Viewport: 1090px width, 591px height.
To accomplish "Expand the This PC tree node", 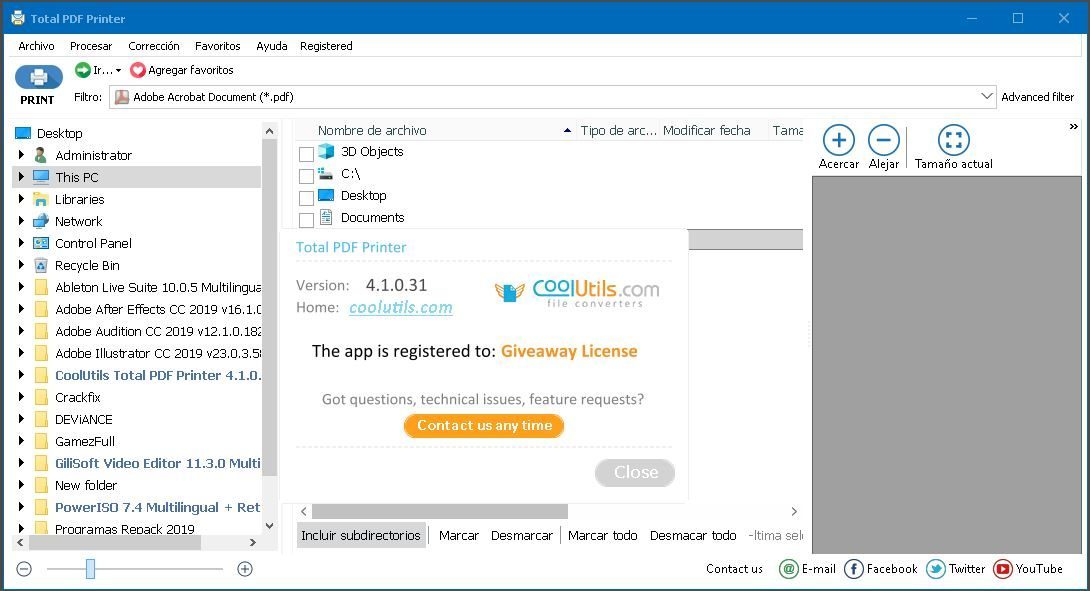I will [21, 177].
